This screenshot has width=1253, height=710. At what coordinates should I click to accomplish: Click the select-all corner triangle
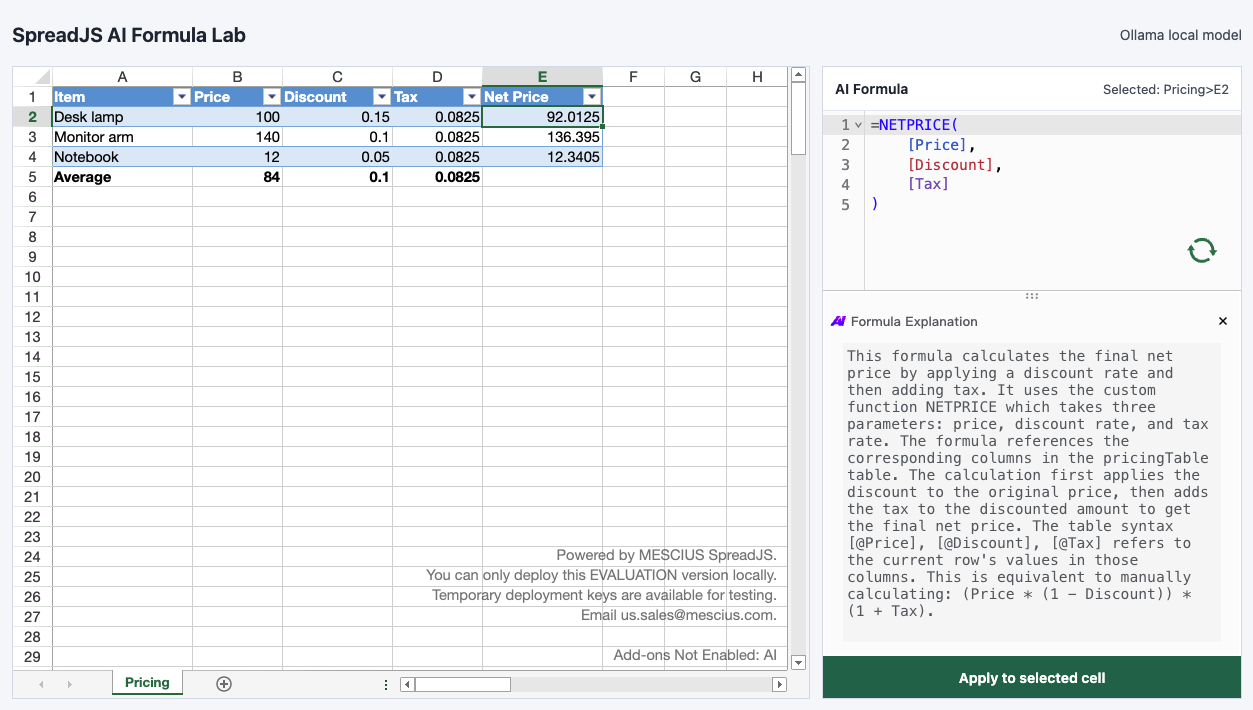(x=33, y=77)
